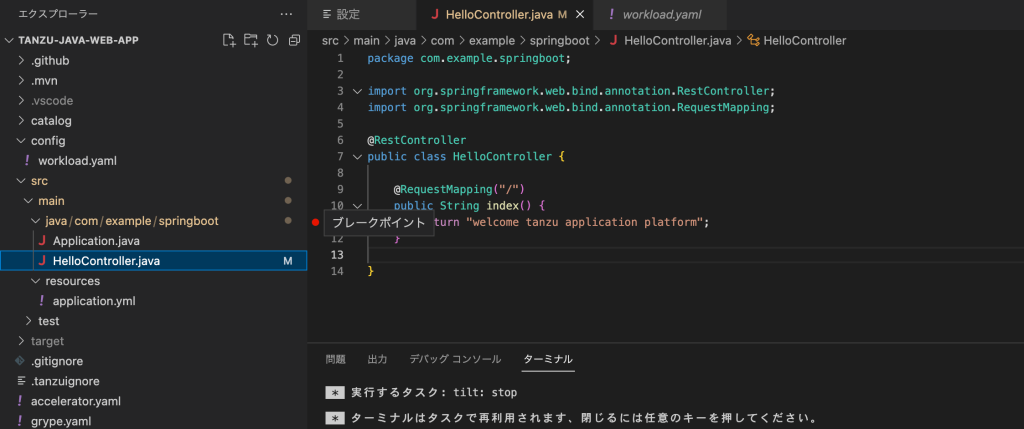Image resolution: width=1024 pixels, height=429 pixels.
Task: Fold the import block at line 3
Action: click(358, 91)
